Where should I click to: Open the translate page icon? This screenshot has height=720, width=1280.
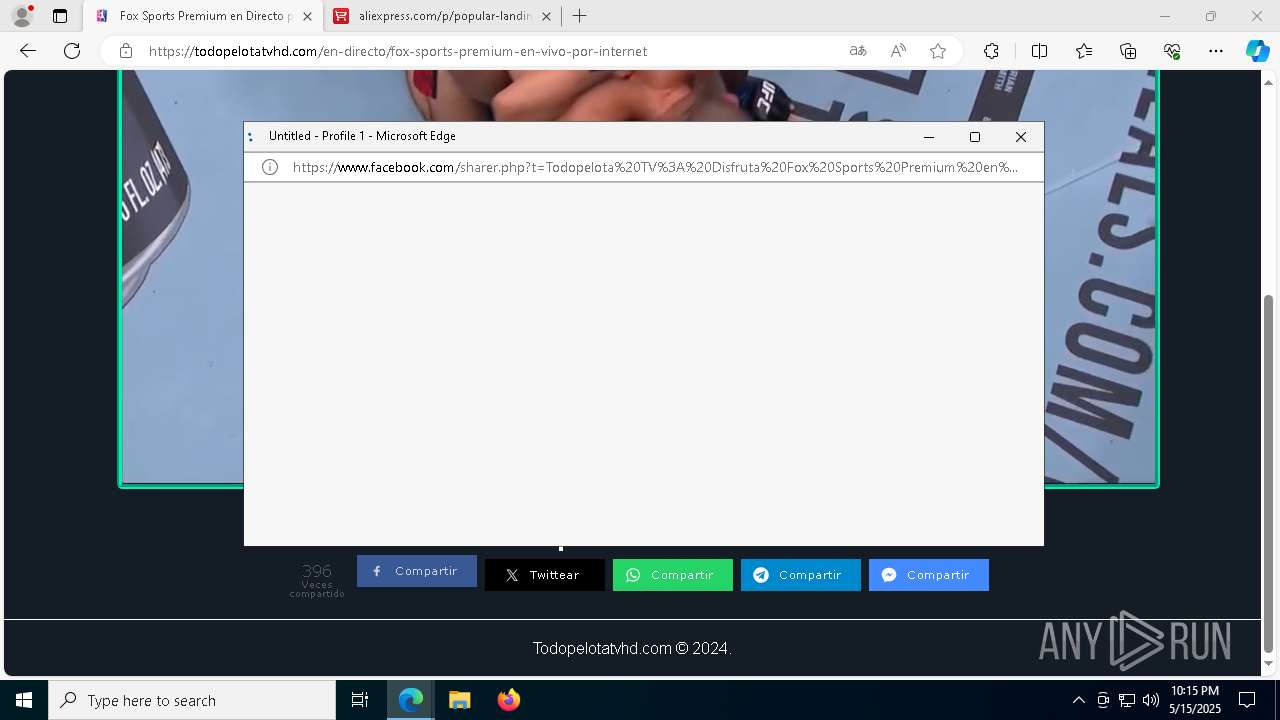tap(858, 51)
